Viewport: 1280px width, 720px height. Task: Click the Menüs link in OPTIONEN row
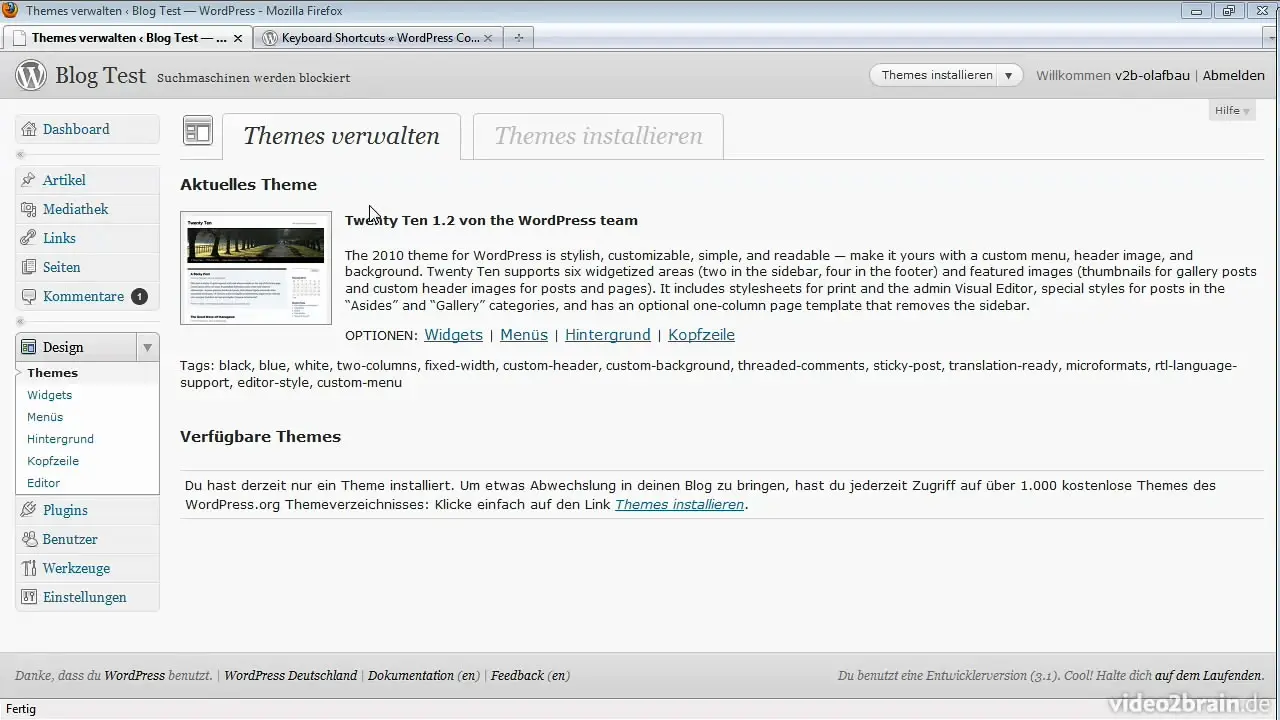[524, 335]
